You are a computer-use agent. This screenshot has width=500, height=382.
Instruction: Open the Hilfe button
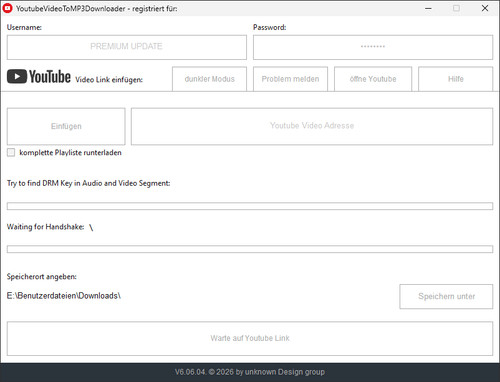(456, 79)
